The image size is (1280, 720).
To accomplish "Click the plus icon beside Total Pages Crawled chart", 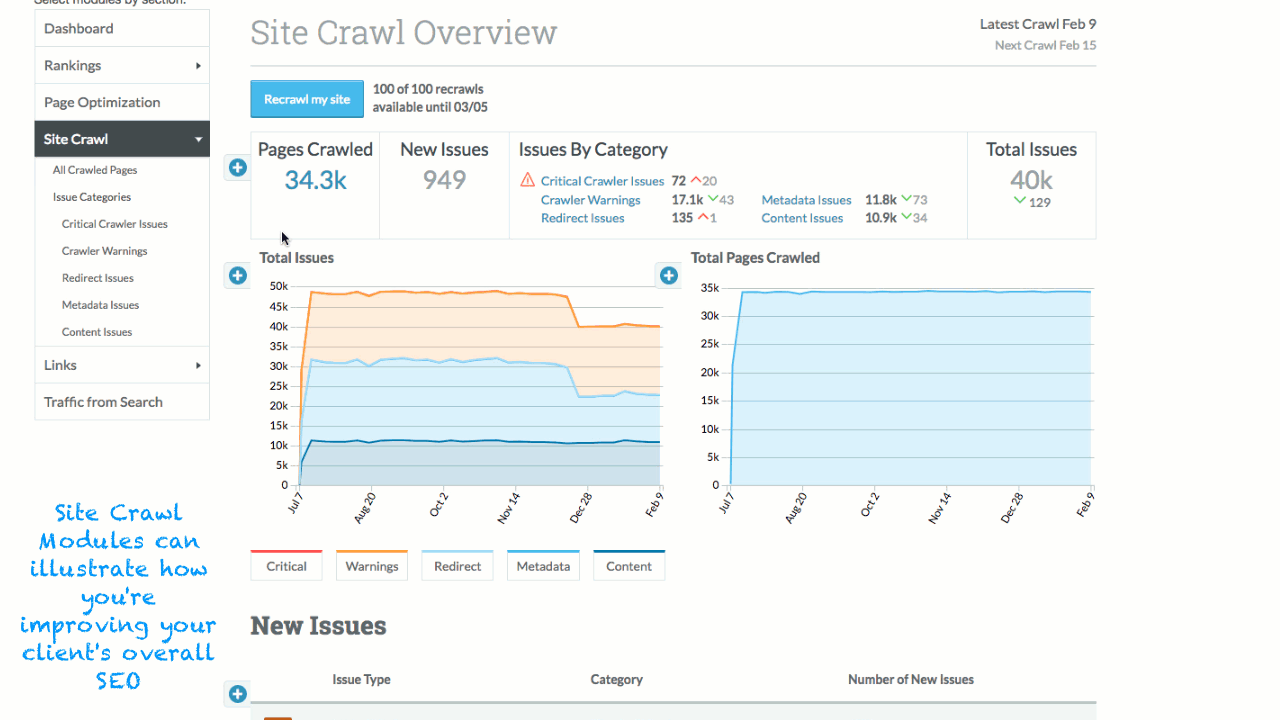I will [x=669, y=275].
